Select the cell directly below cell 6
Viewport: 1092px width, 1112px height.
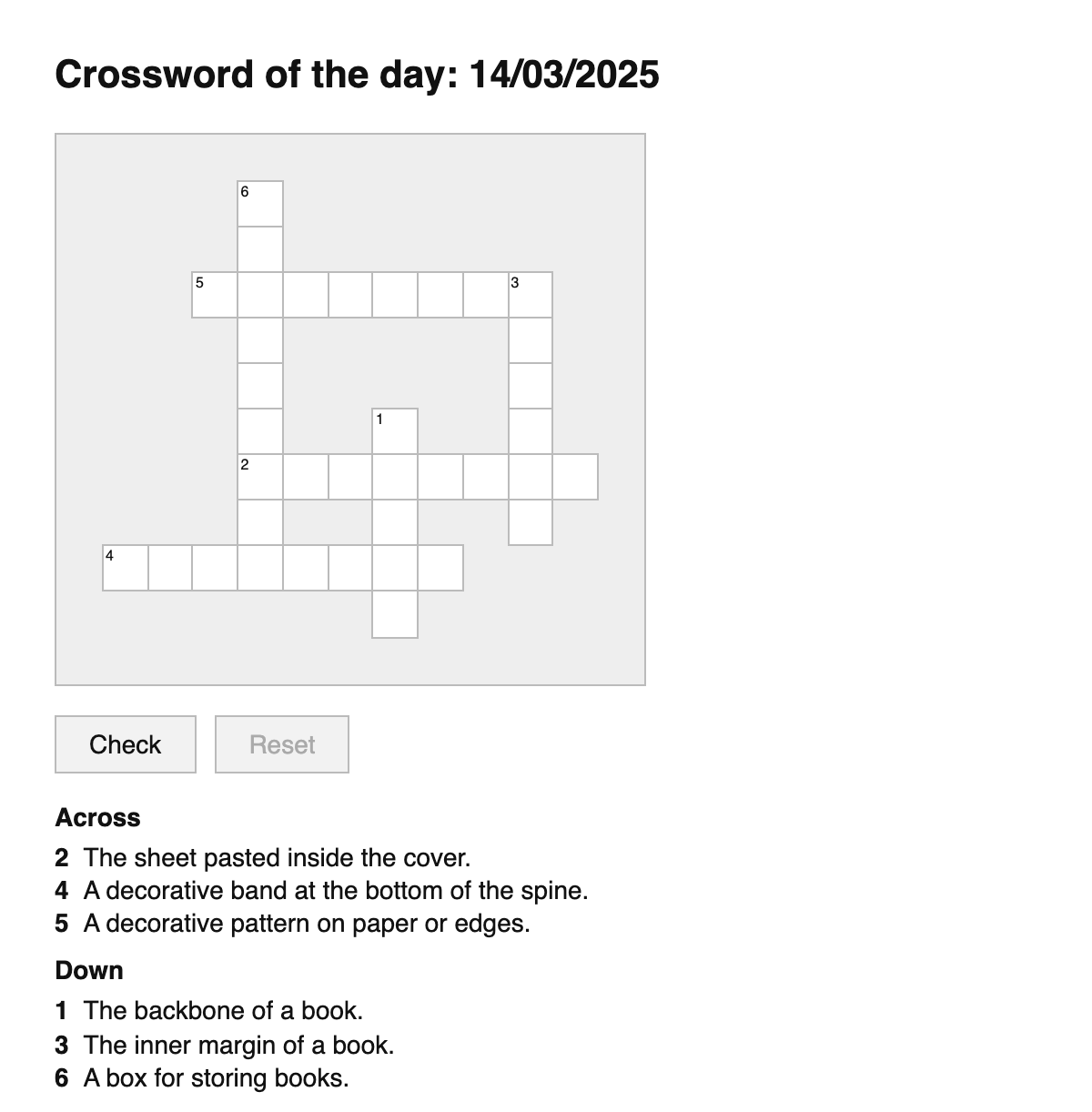(260, 249)
